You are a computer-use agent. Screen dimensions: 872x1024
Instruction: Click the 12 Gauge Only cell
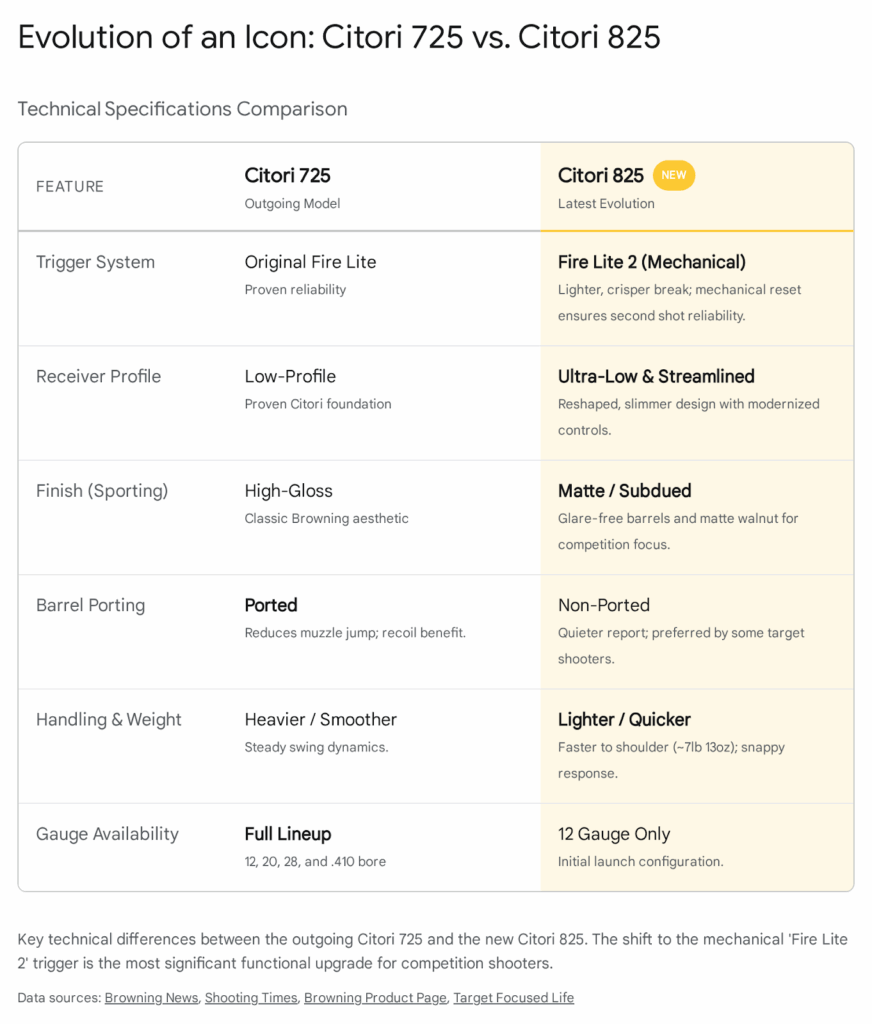[614, 834]
